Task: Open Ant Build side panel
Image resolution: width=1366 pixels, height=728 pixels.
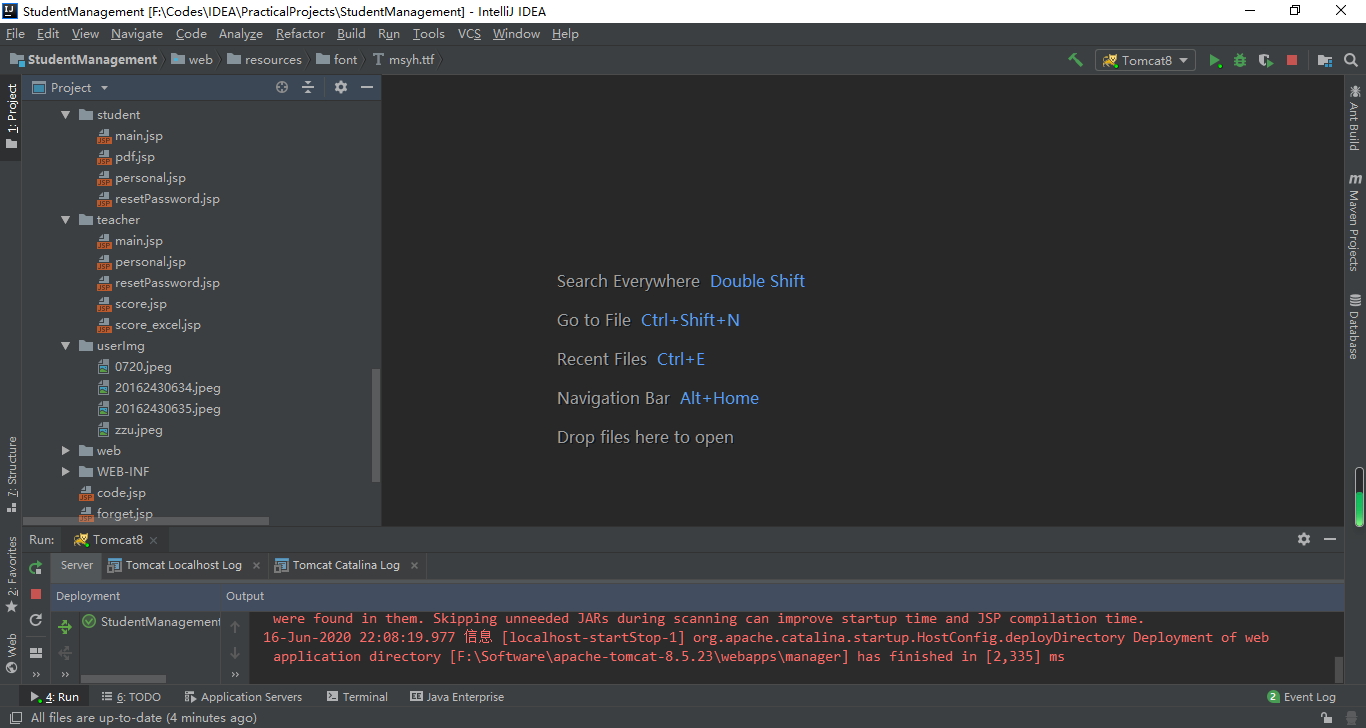Action: (x=1355, y=118)
